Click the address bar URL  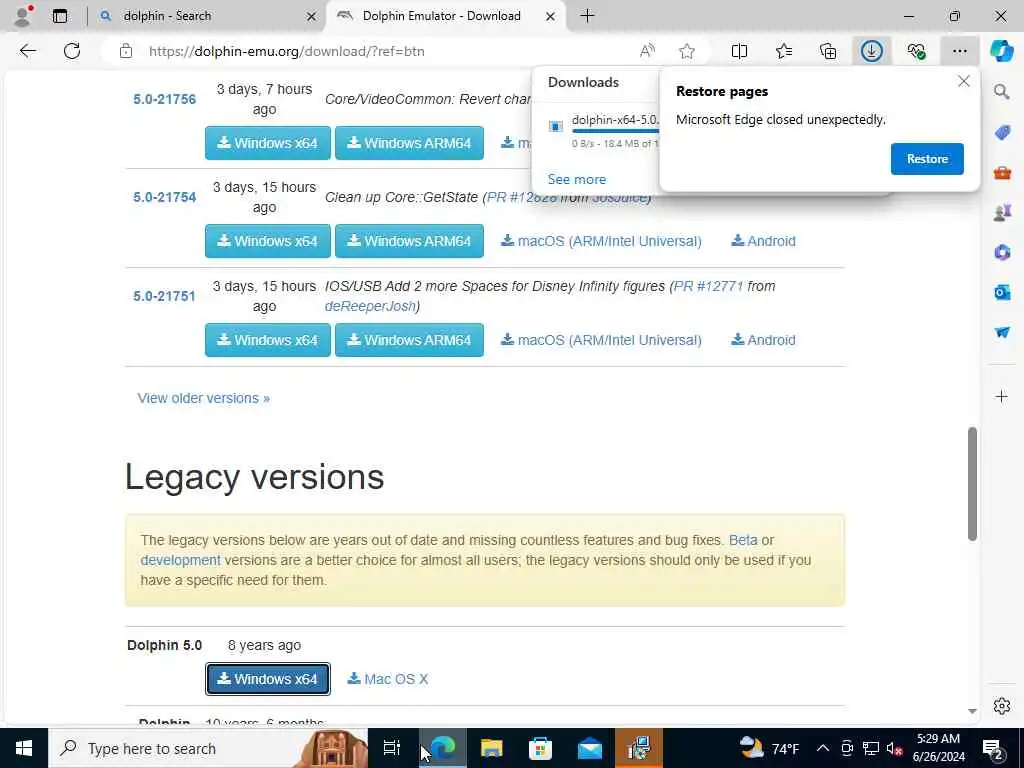287,51
